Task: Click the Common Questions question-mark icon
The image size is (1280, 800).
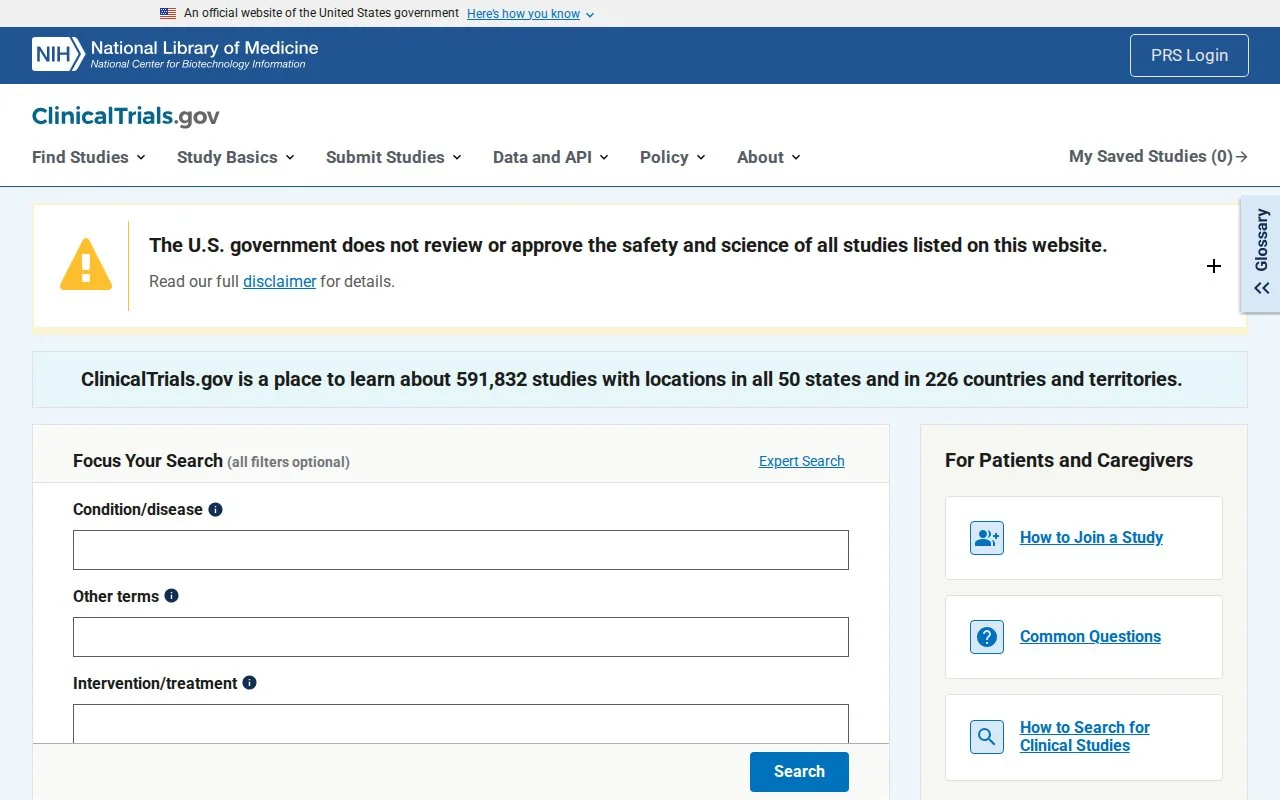Action: [x=987, y=637]
